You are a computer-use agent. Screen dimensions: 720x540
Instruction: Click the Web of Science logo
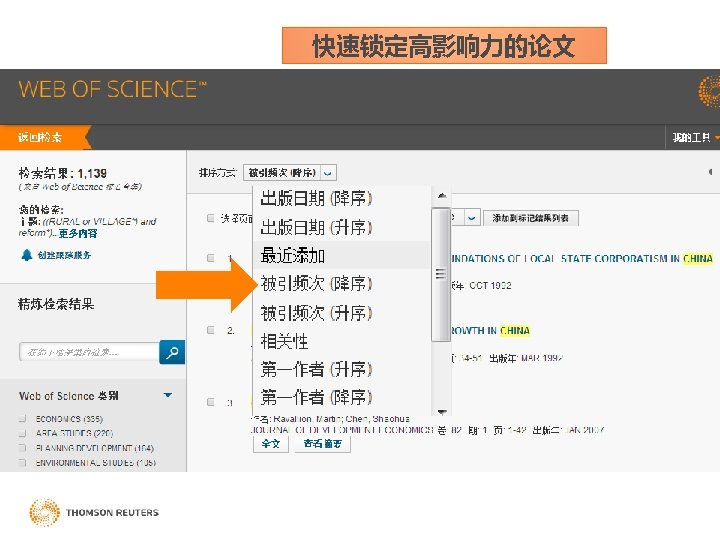pyautogui.click(x=112, y=89)
